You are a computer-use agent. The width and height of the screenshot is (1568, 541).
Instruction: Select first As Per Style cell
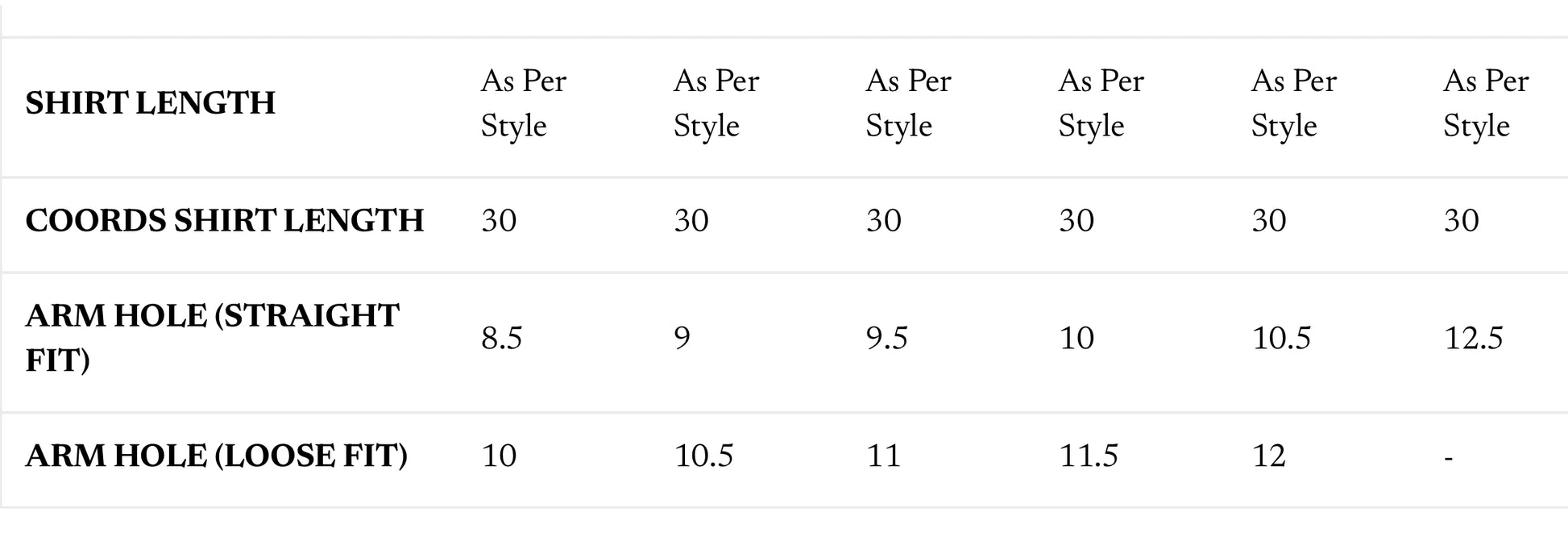coord(524,103)
